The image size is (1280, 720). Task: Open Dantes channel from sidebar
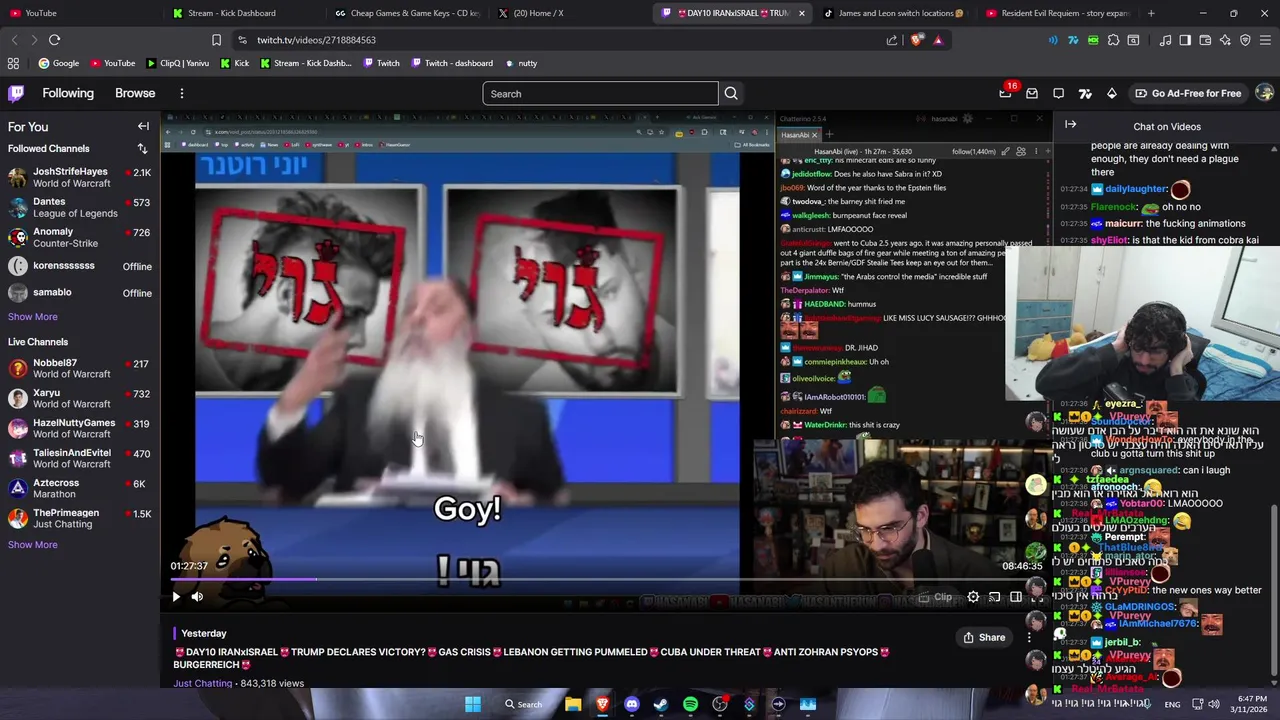tap(80, 208)
